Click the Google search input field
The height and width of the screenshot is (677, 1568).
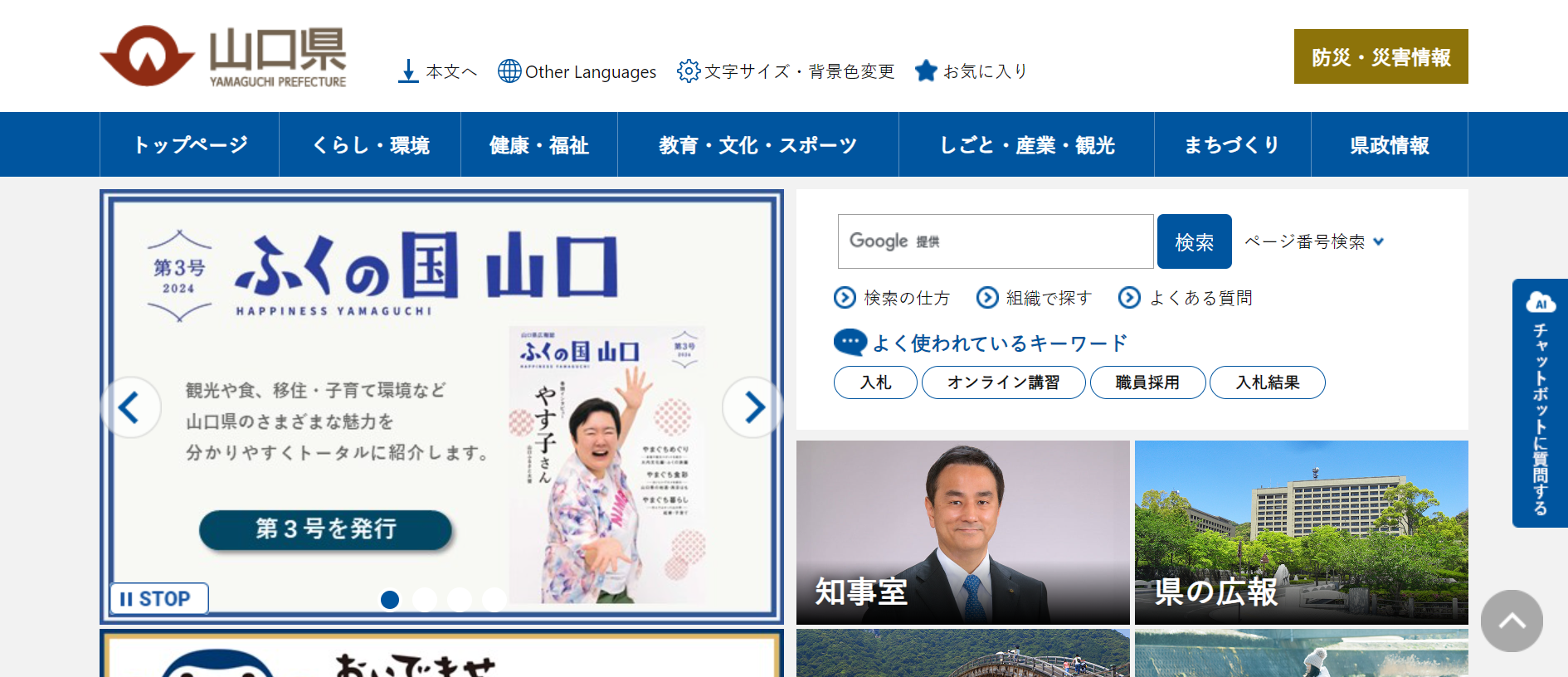point(996,241)
